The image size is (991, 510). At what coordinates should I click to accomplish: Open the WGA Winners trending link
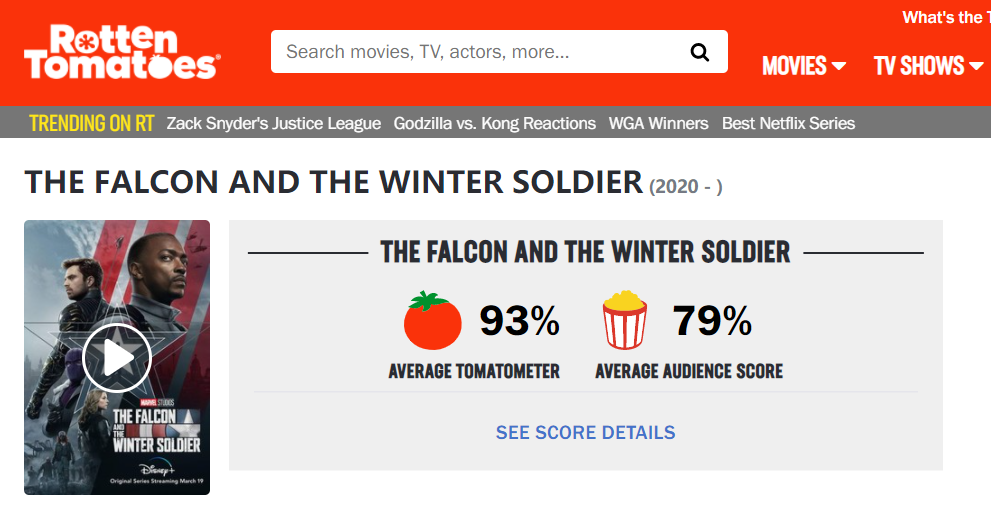click(x=659, y=123)
